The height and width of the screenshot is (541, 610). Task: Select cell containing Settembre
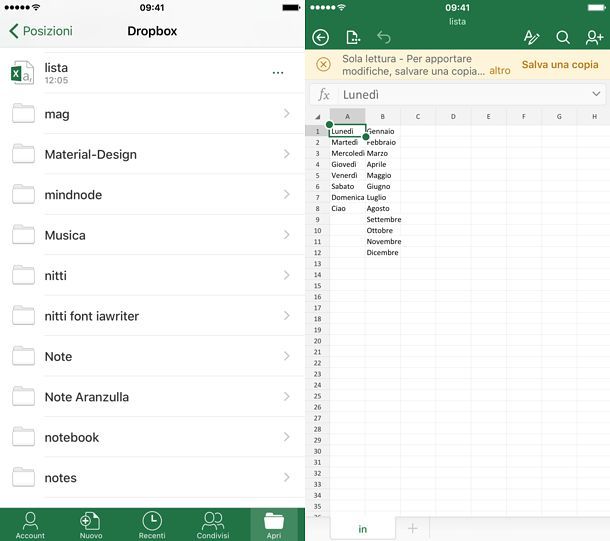click(x=383, y=219)
